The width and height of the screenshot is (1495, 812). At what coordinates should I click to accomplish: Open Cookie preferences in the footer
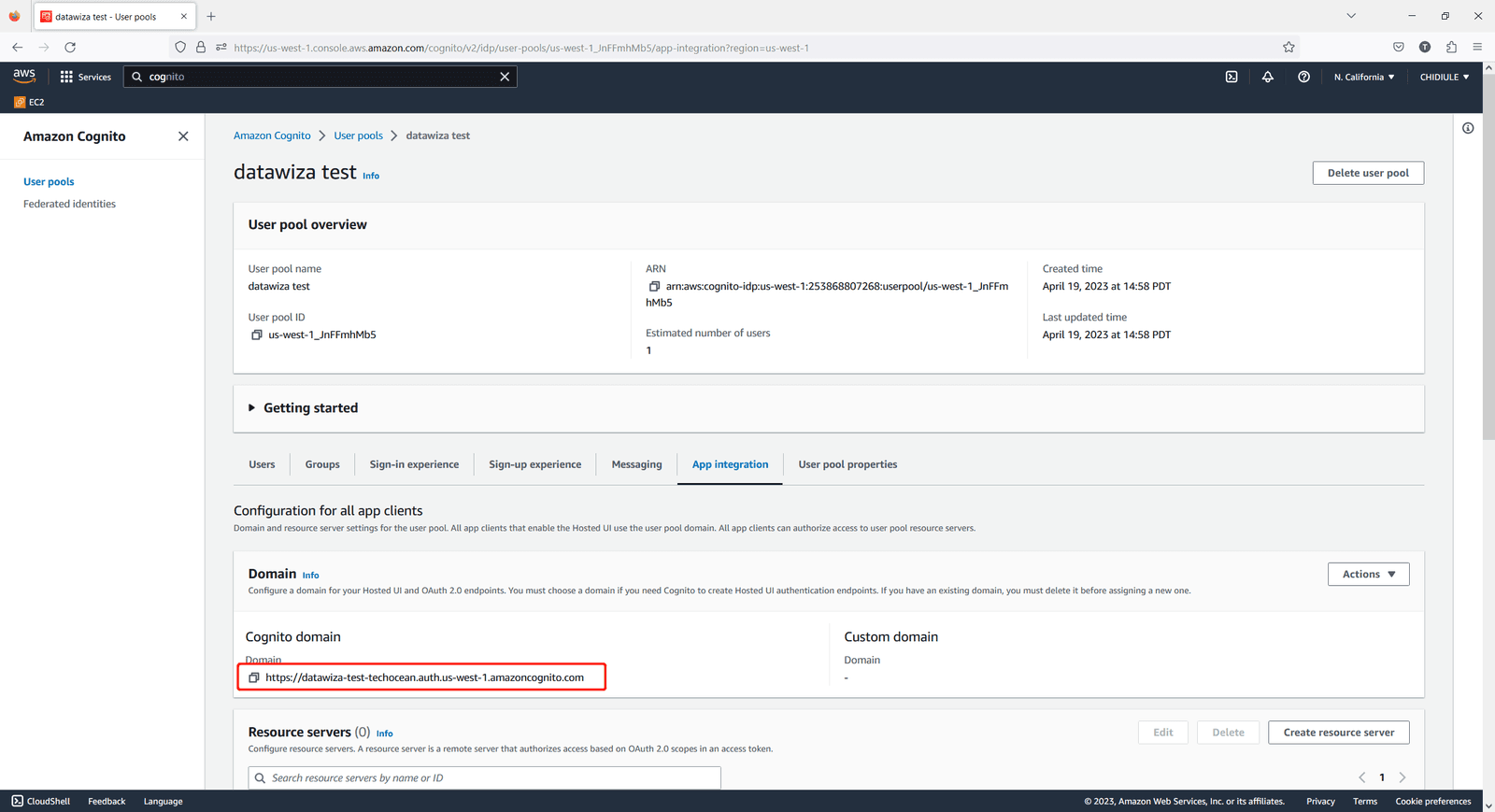1433,801
